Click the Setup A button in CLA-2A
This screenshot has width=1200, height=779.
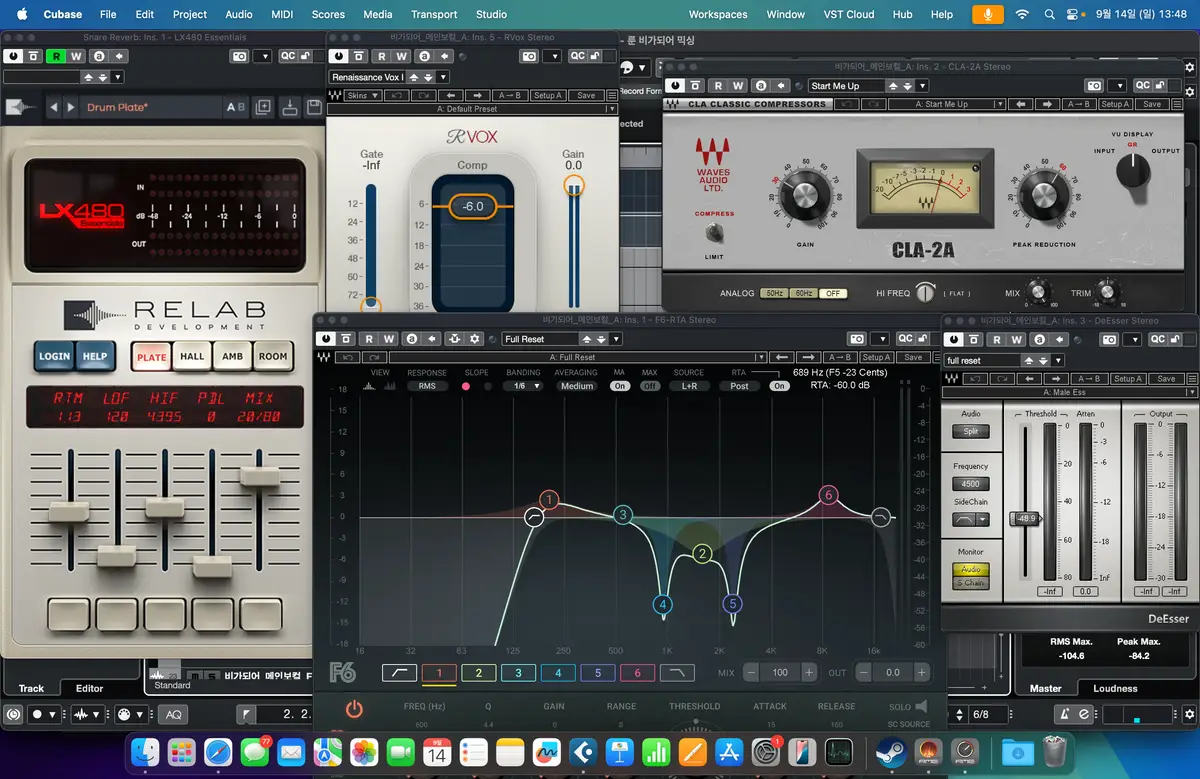[1114, 104]
